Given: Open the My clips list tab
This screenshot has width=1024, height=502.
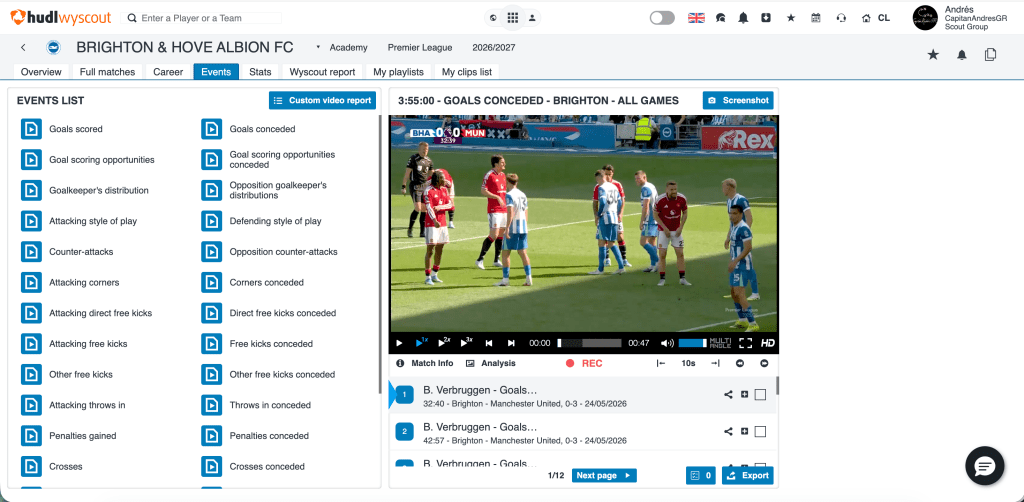Looking at the screenshot, I should [x=467, y=72].
